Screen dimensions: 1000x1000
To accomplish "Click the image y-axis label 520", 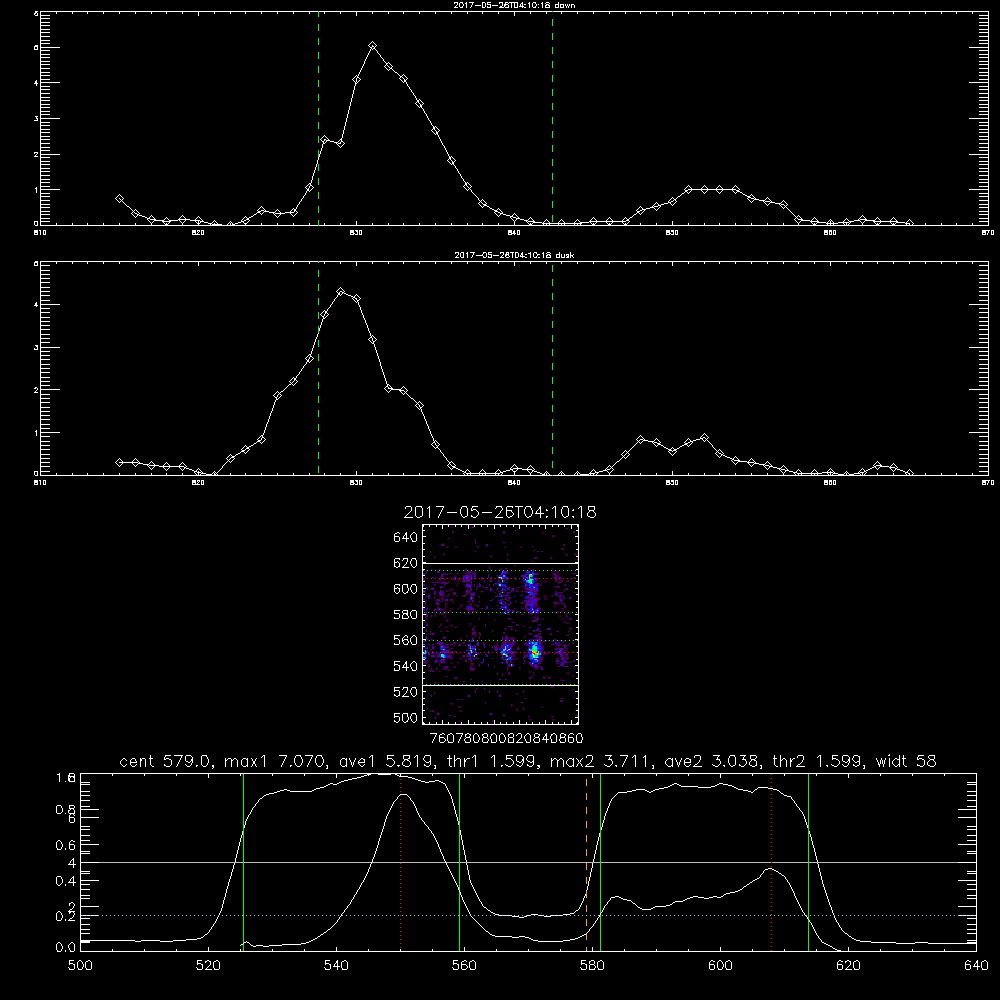I will tap(406, 692).
